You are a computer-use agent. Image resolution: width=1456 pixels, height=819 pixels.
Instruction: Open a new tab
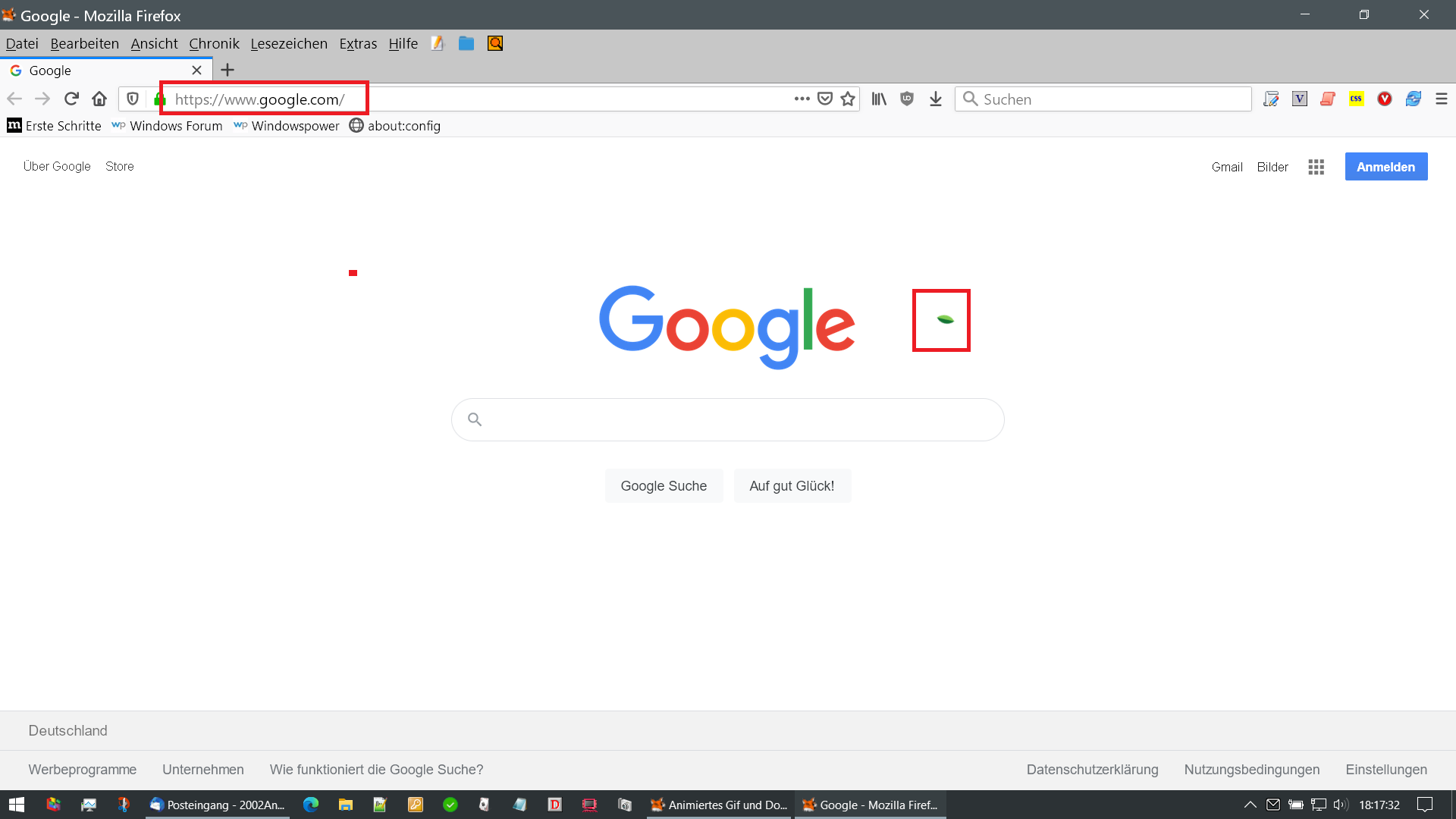coord(227,70)
